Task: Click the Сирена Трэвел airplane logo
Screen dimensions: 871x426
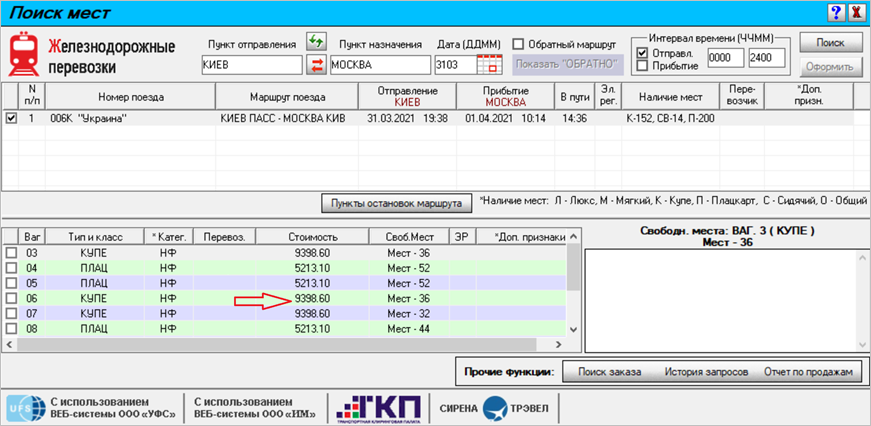Action: (x=494, y=409)
